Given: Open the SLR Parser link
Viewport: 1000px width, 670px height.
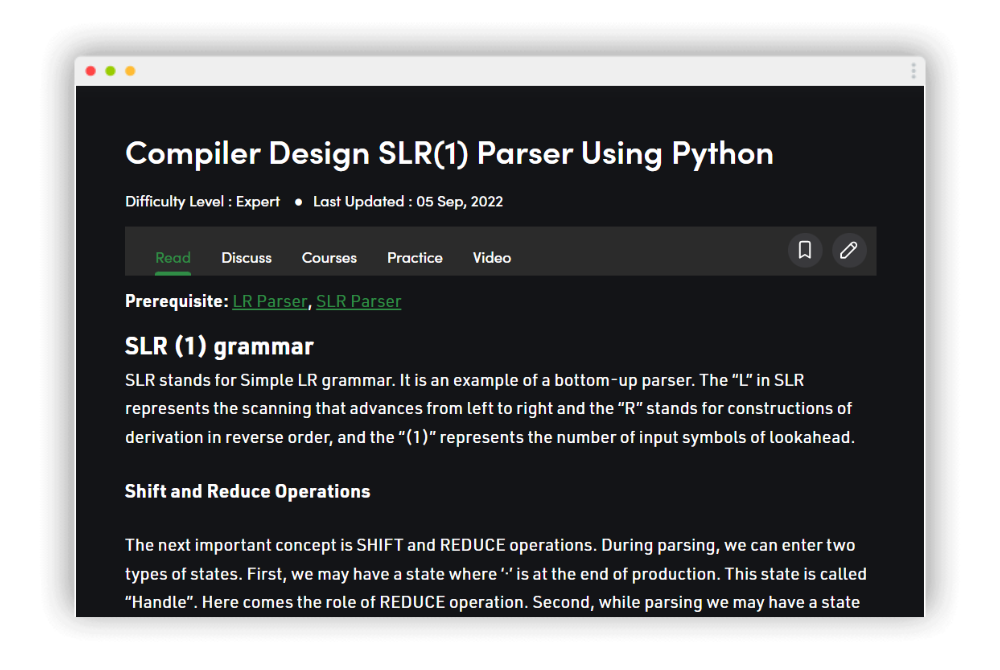Looking at the screenshot, I should coord(358,301).
